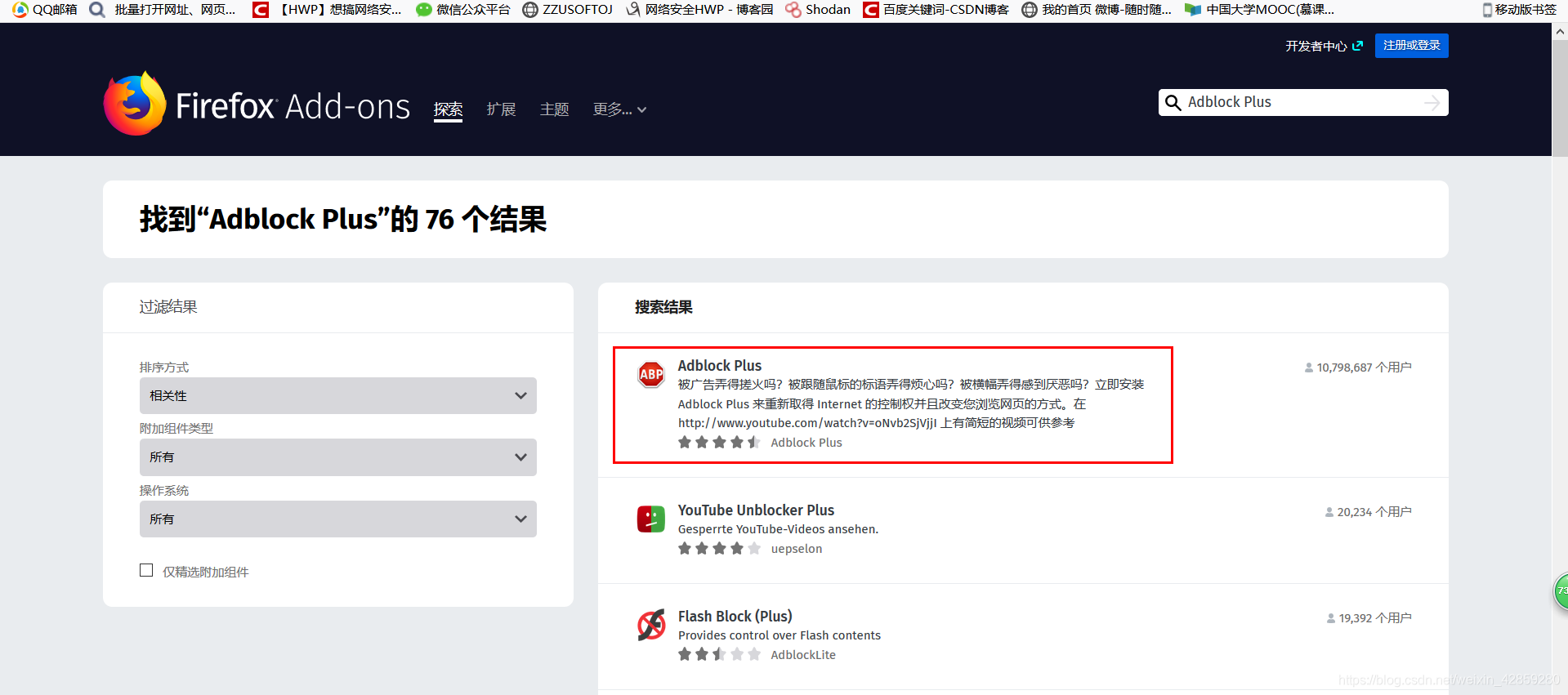Open the QQ邮箱 bookmark

pyautogui.click(x=45, y=10)
